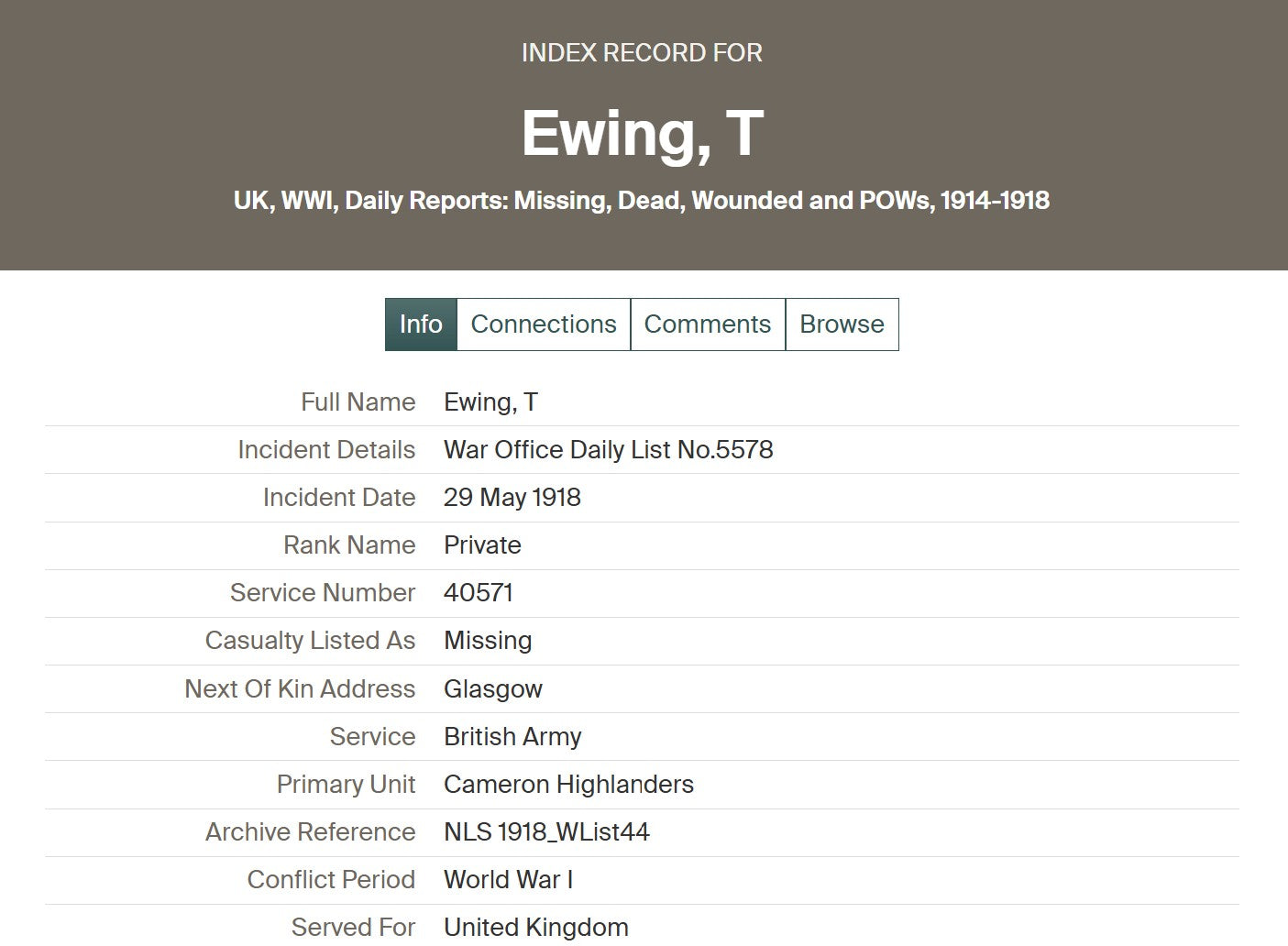The image size is (1288, 946).
Task: Click the Full Name value 'Ewing, T'
Action: click(x=490, y=402)
